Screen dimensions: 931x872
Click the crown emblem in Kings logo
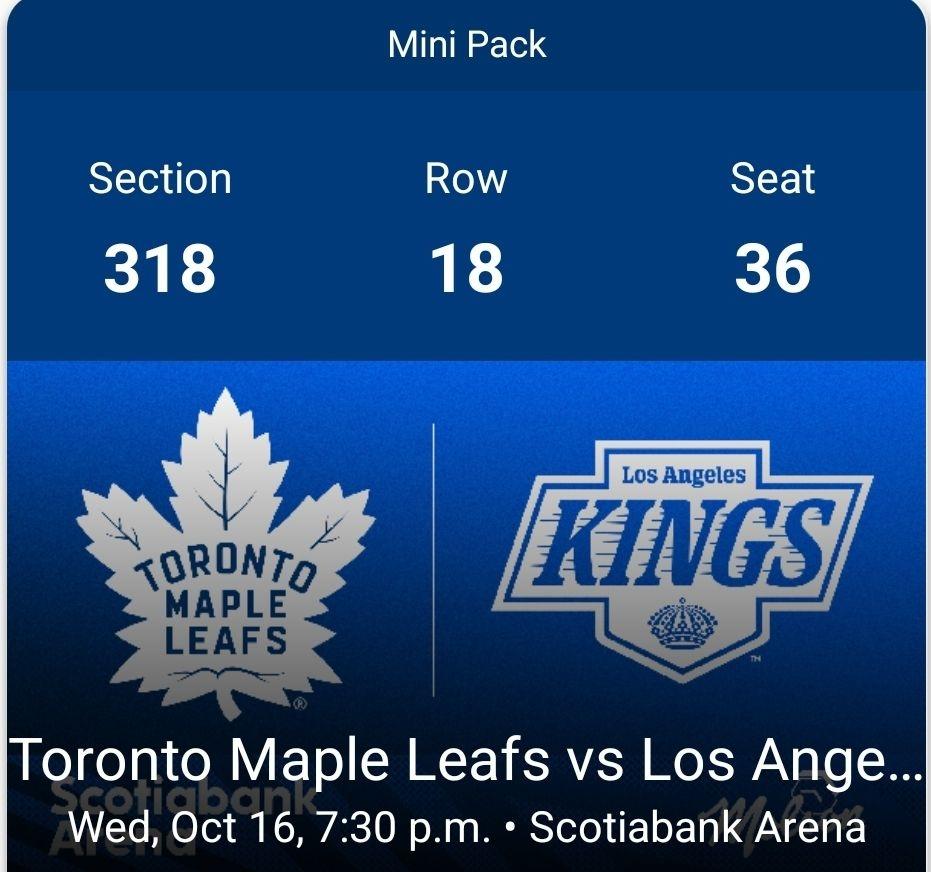[x=683, y=627]
